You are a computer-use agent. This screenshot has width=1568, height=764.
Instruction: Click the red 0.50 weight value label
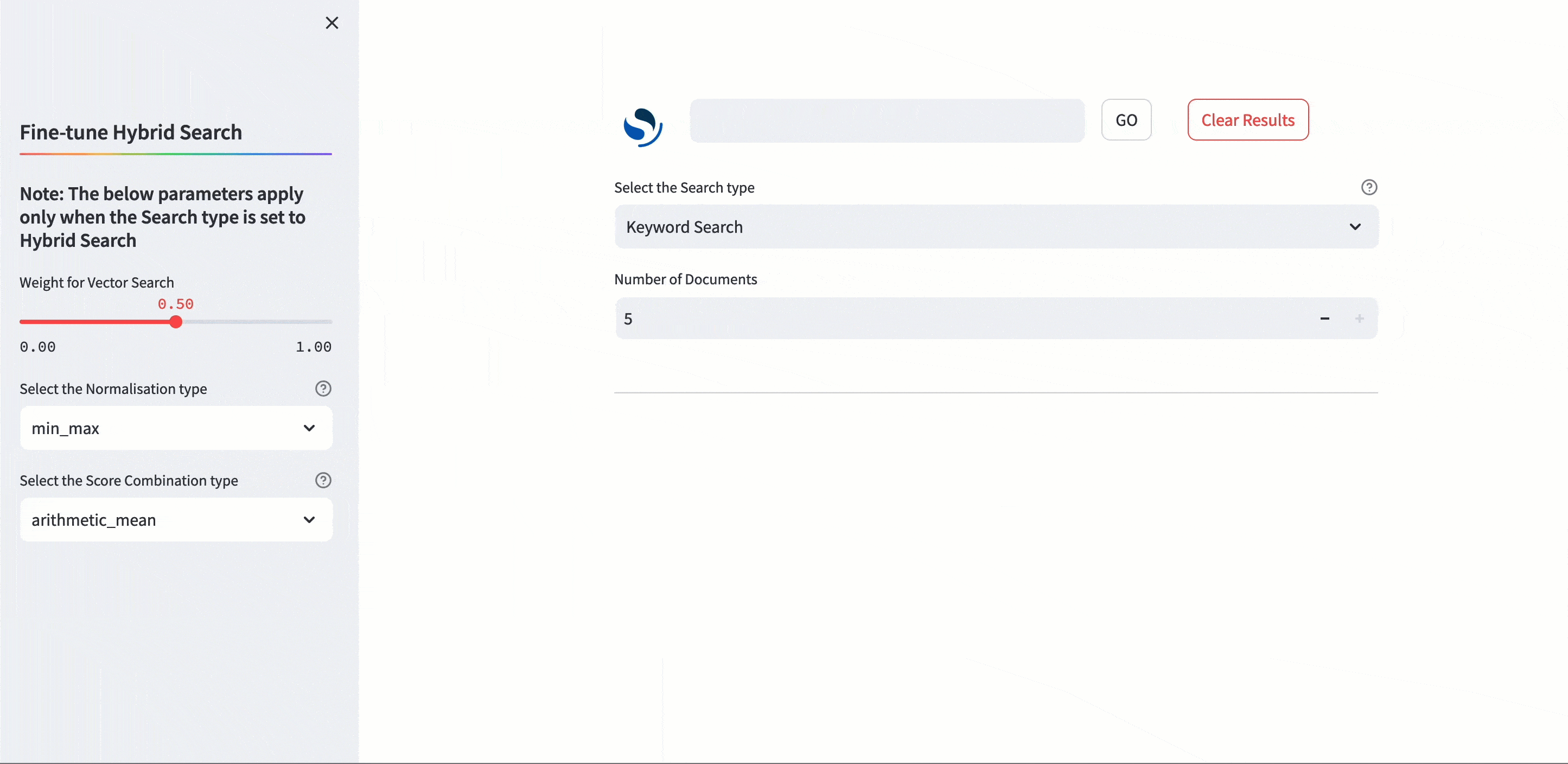tap(175, 304)
